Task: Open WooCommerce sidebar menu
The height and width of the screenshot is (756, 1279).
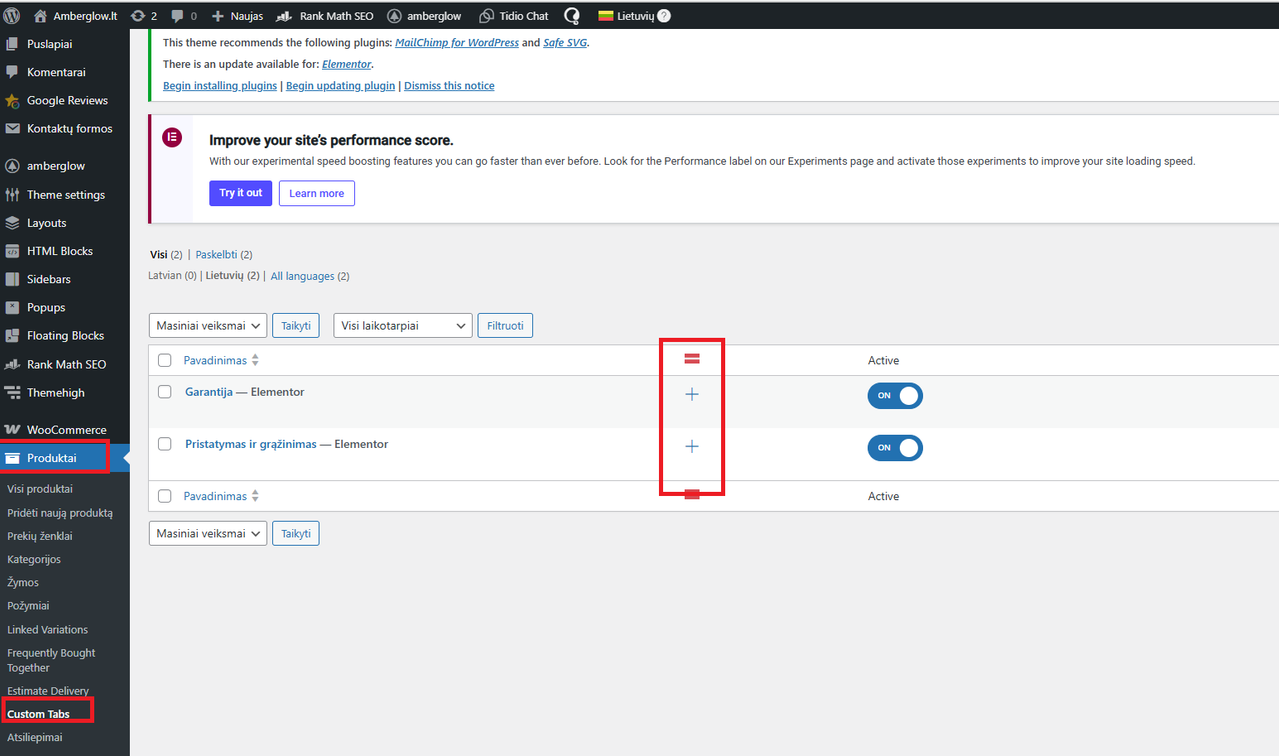Action: tap(65, 430)
